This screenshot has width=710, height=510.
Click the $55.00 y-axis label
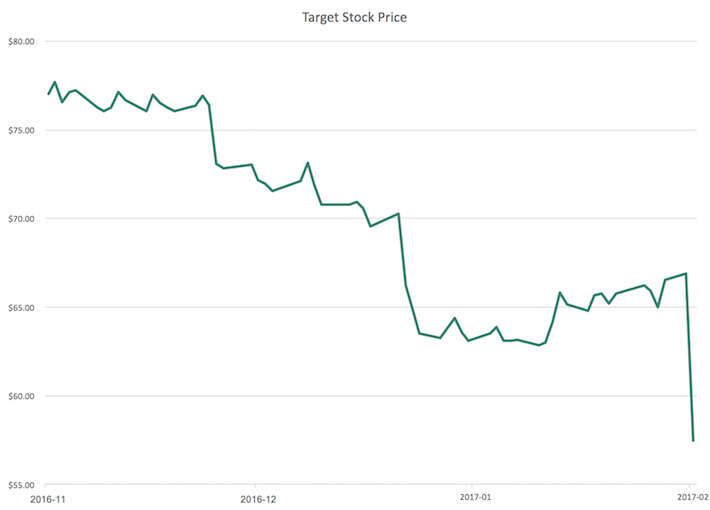click(x=21, y=484)
